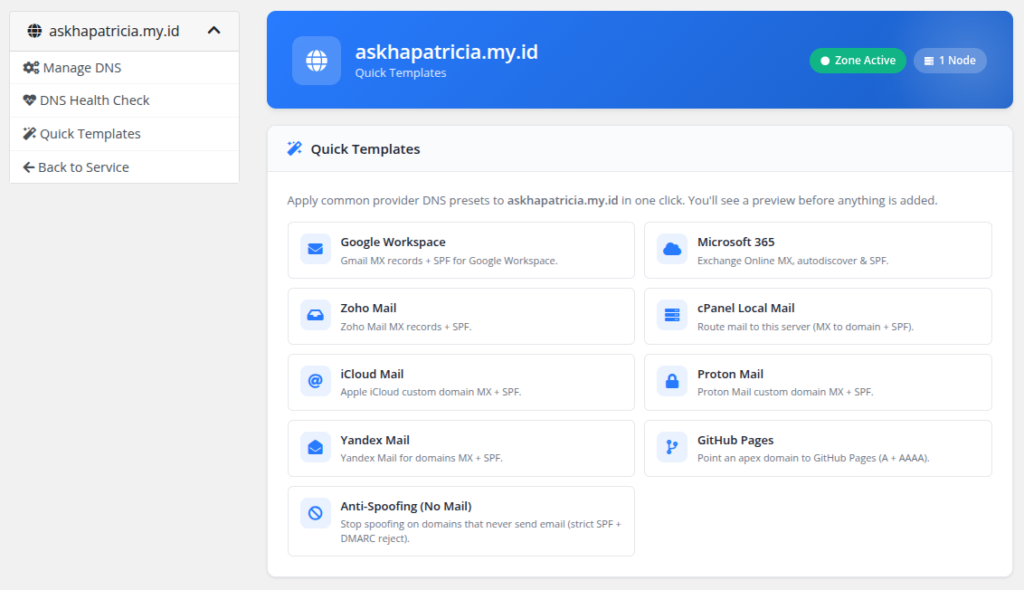Click the GitHub Pages branch icon

click(x=672, y=447)
